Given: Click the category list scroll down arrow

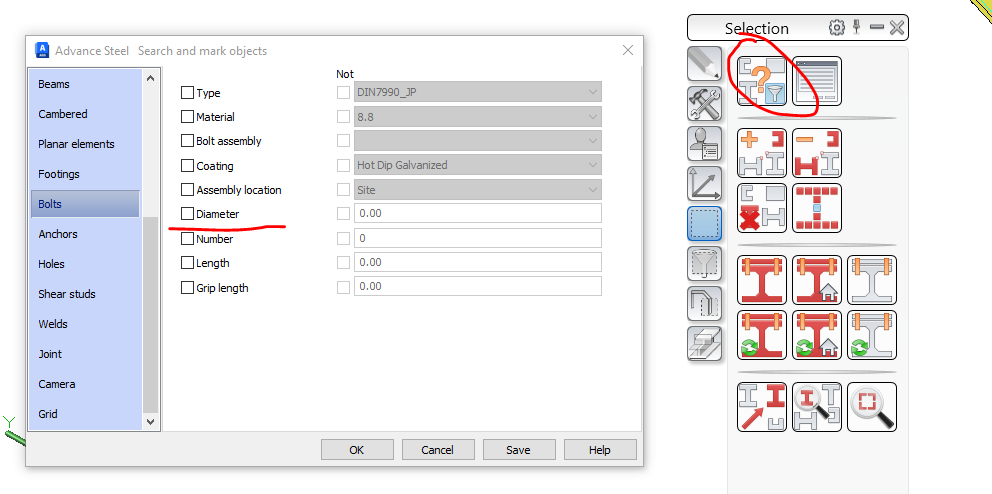Looking at the screenshot, I should tap(151, 421).
